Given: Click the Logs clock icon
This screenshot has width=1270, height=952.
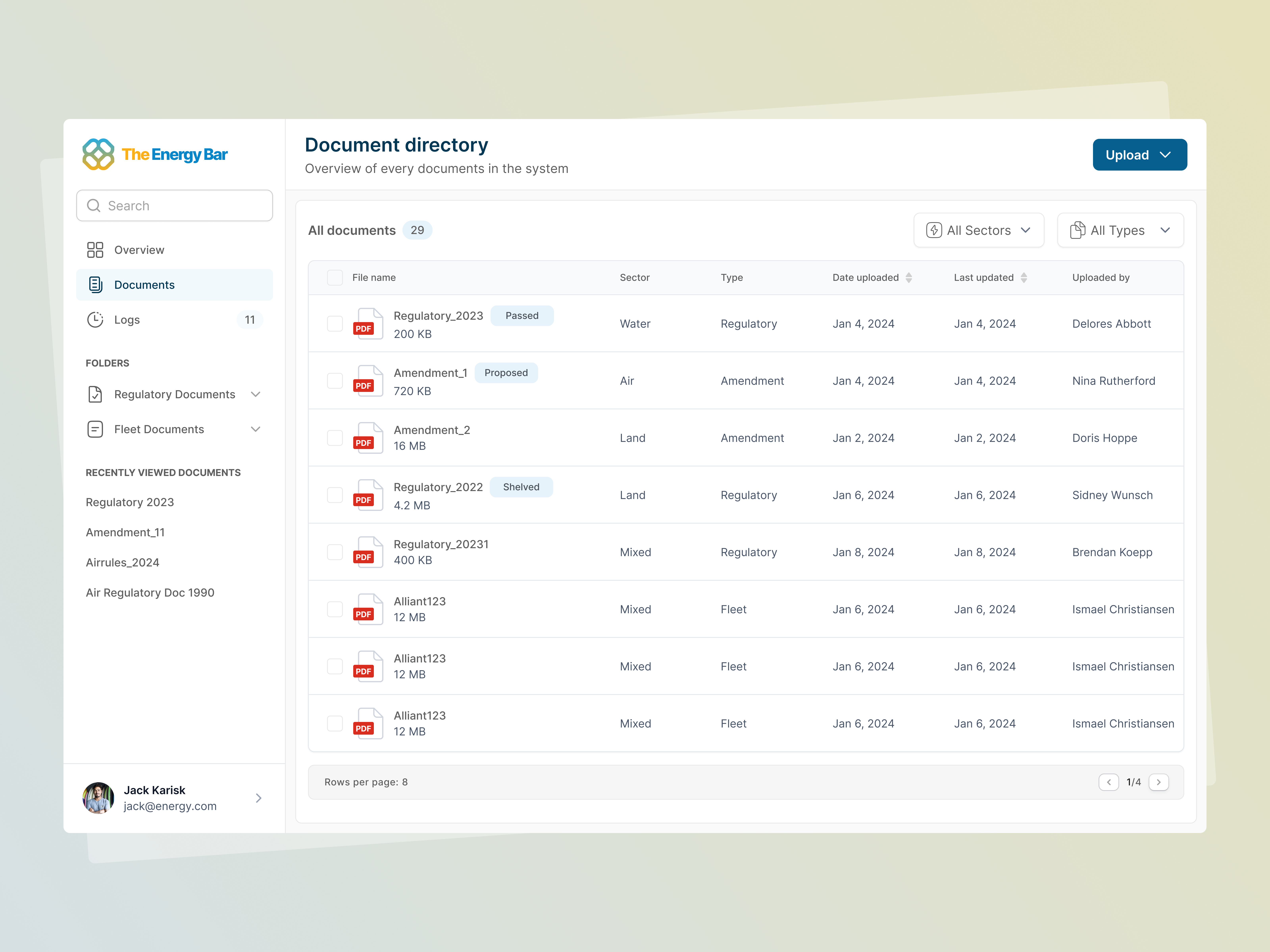Looking at the screenshot, I should (95, 320).
